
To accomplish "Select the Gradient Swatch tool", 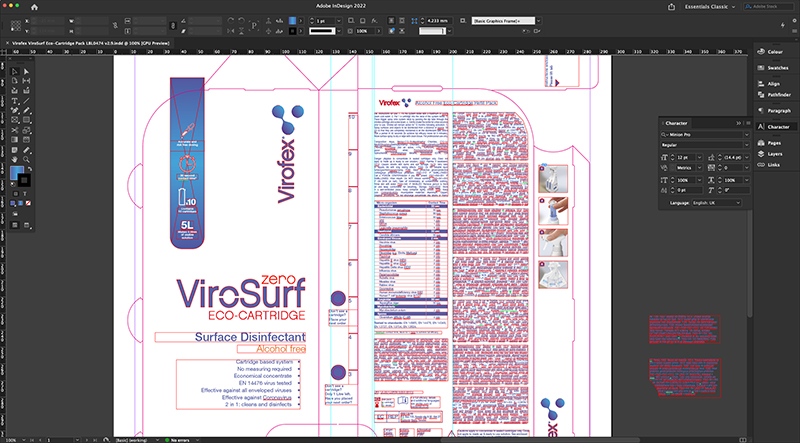I will click(15, 140).
